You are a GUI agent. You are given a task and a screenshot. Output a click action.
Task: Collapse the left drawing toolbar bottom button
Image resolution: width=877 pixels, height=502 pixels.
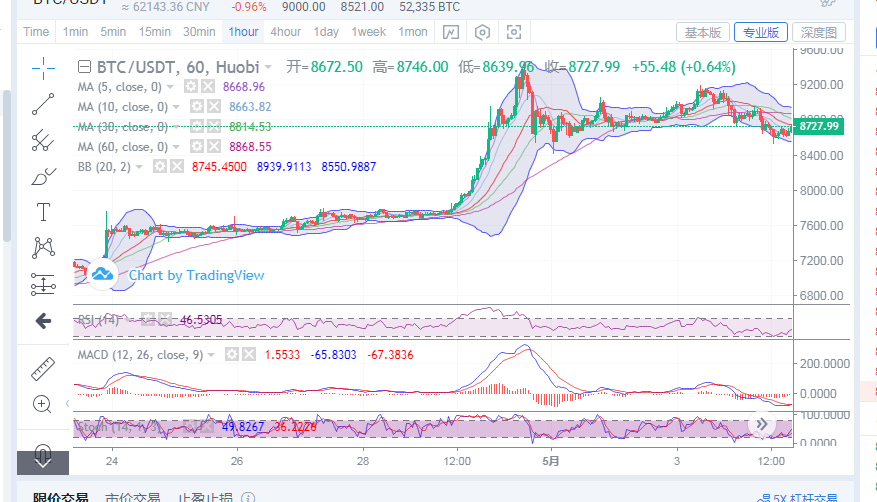[43, 462]
